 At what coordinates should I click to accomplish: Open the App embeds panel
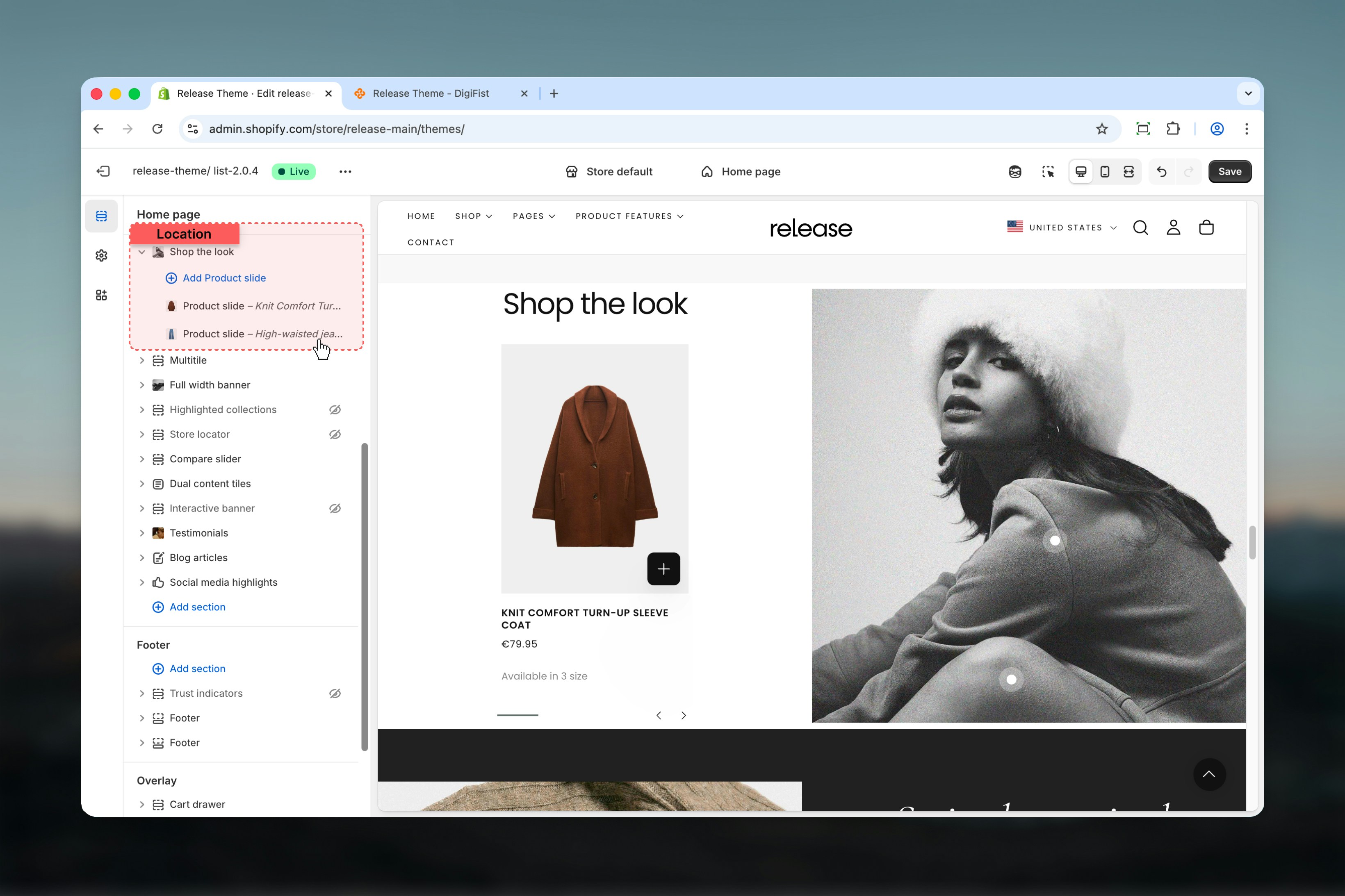point(101,295)
